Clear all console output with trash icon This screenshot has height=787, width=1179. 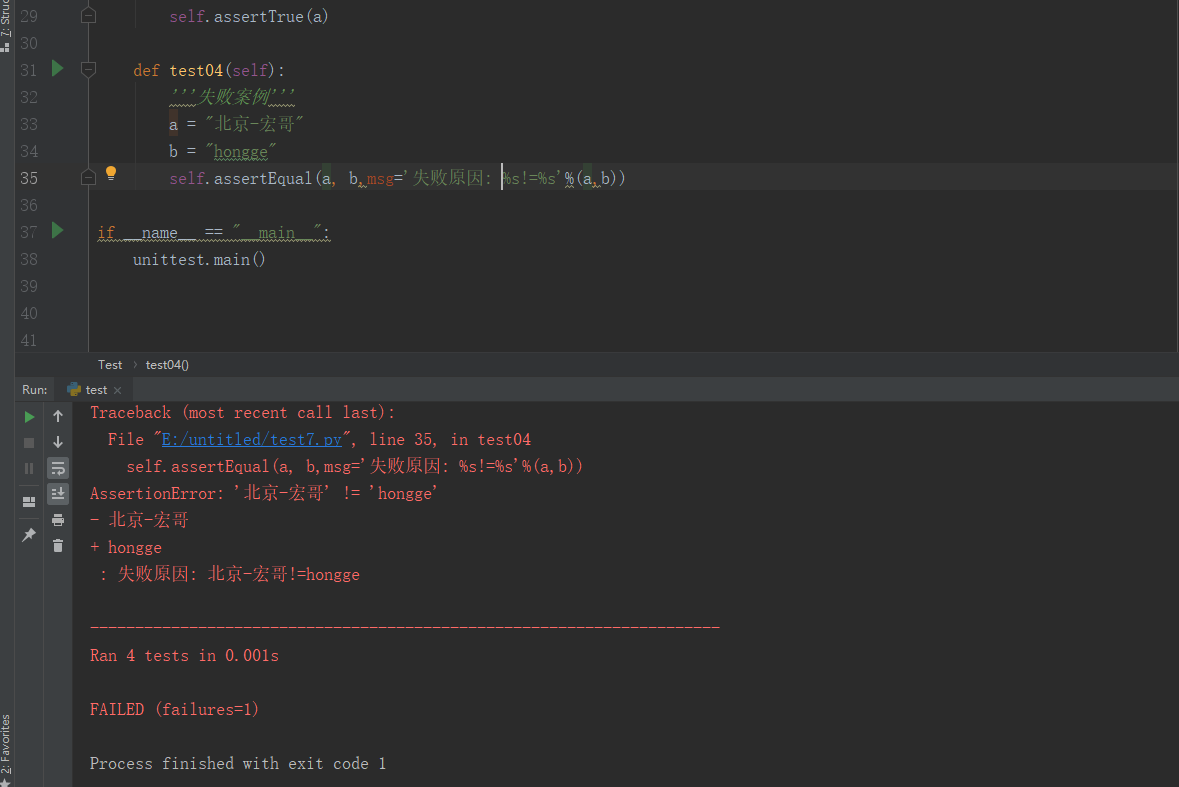click(58, 546)
